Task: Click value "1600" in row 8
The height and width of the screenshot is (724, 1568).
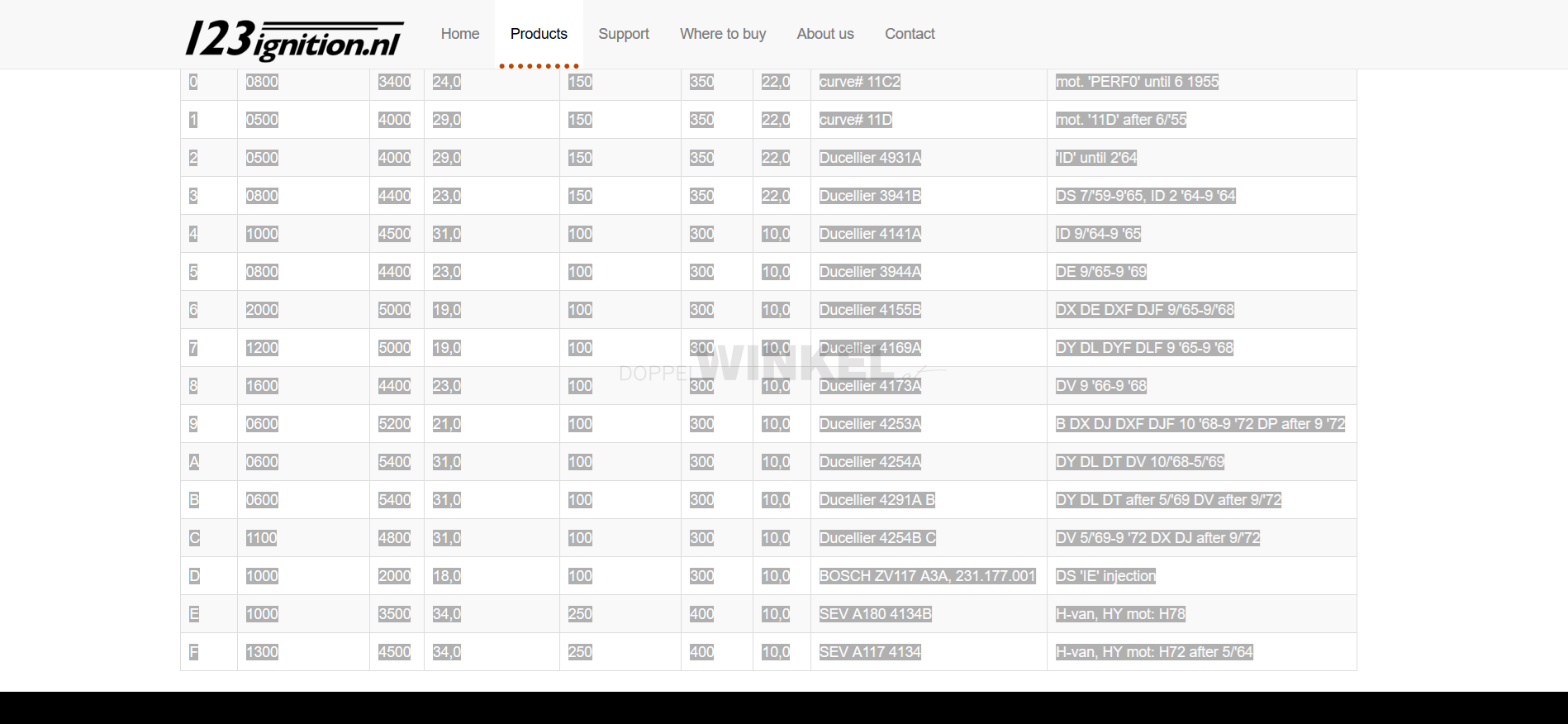Action: 262,386
